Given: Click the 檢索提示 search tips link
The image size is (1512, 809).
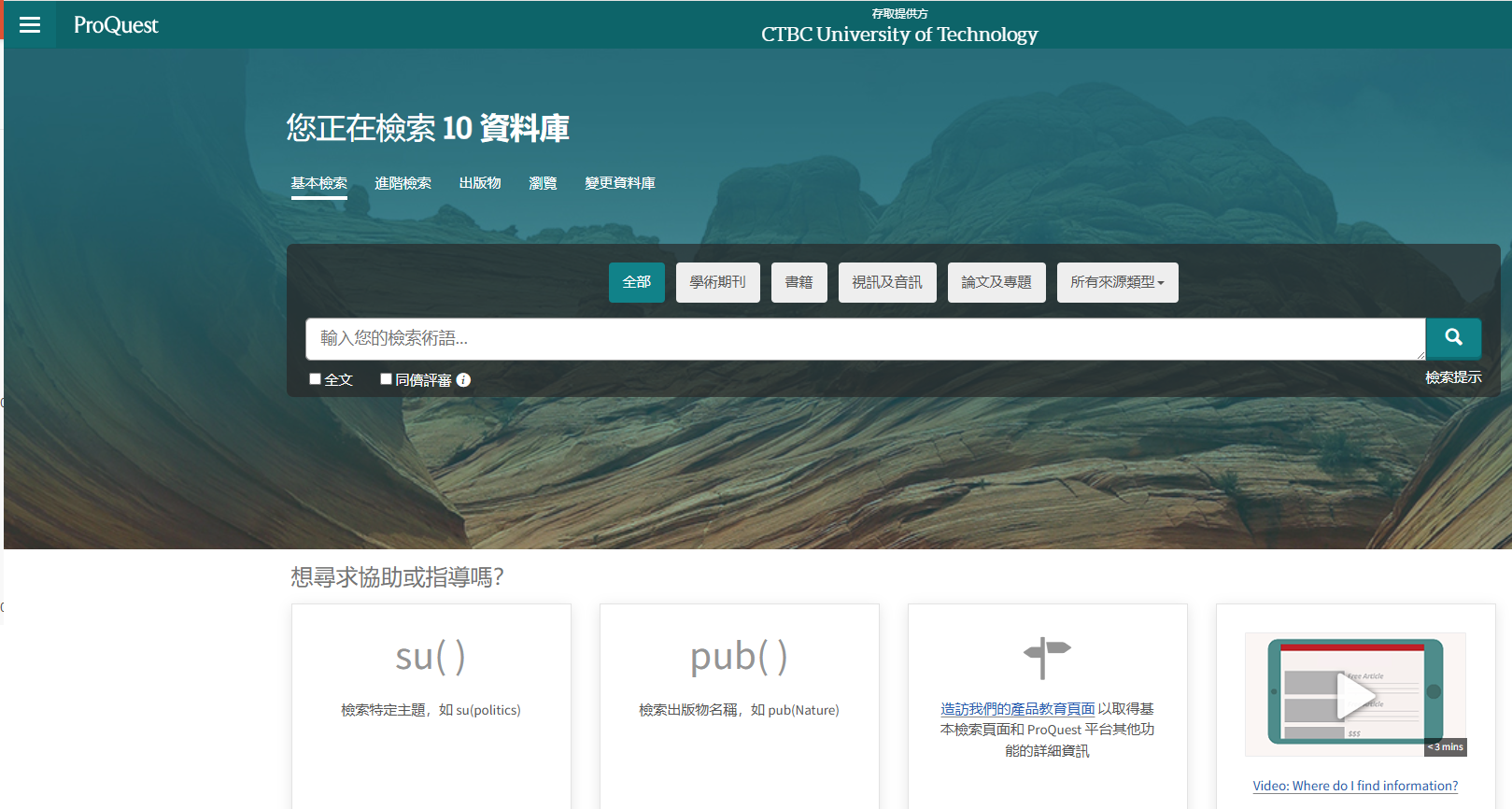Looking at the screenshot, I should point(1452,377).
